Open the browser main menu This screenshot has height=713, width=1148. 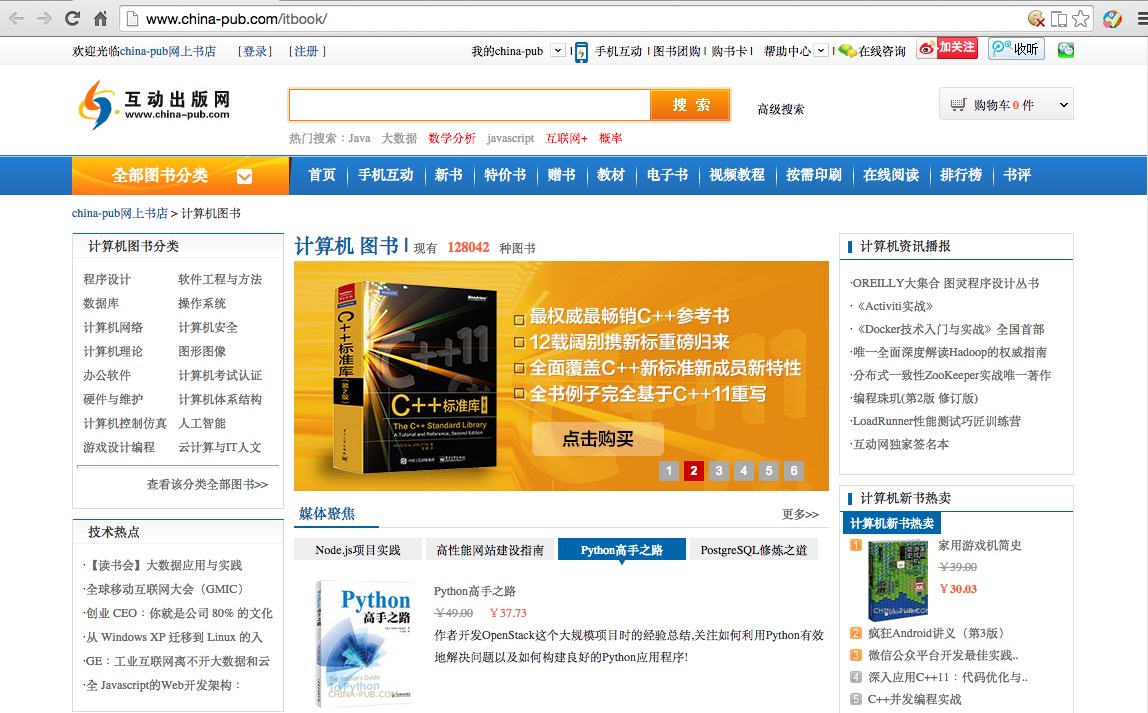coord(1142,19)
